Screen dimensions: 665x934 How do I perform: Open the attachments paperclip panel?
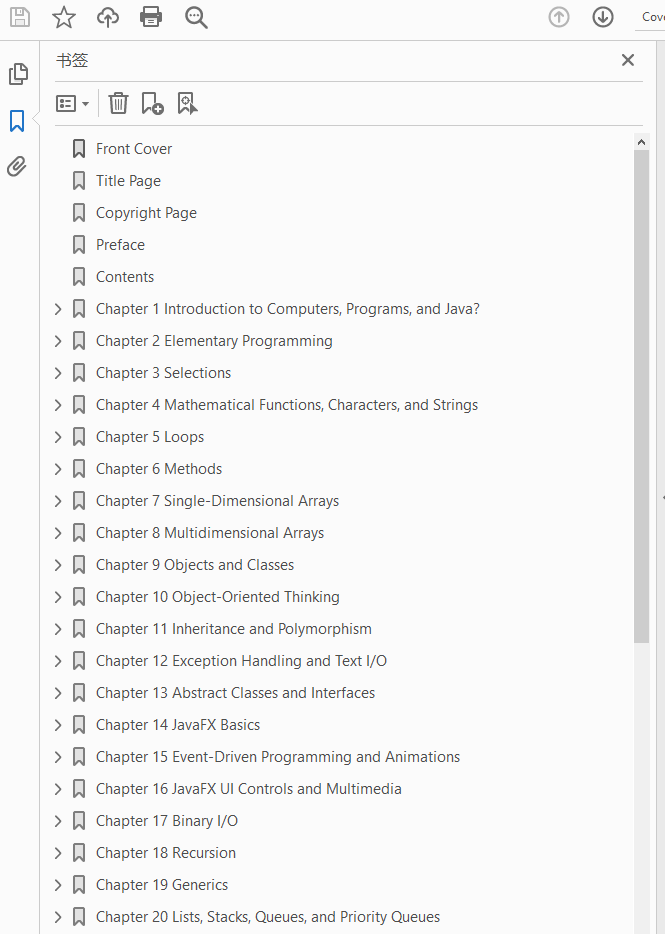coord(17,167)
